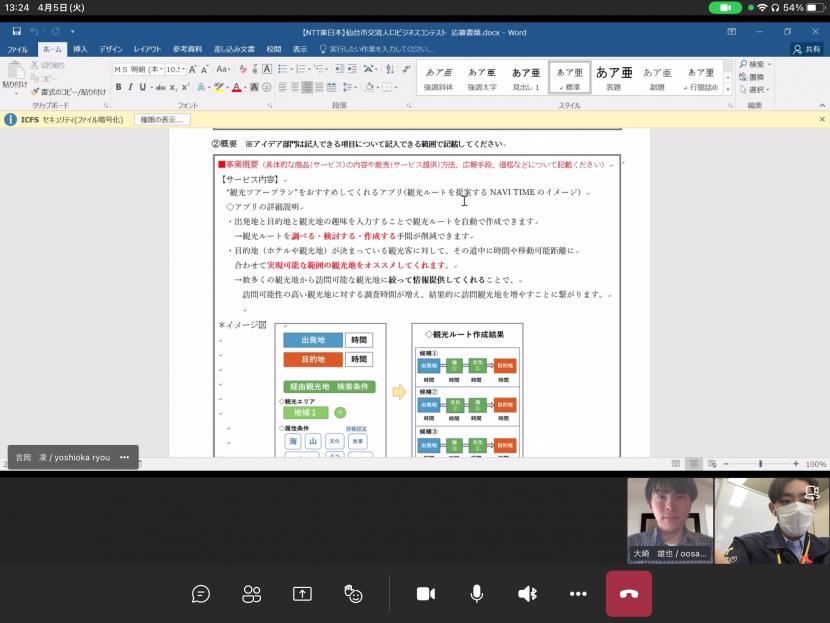This screenshot has width=830, height=623.
Task: Expand the styles gallery more arrow
Action: 728,89
